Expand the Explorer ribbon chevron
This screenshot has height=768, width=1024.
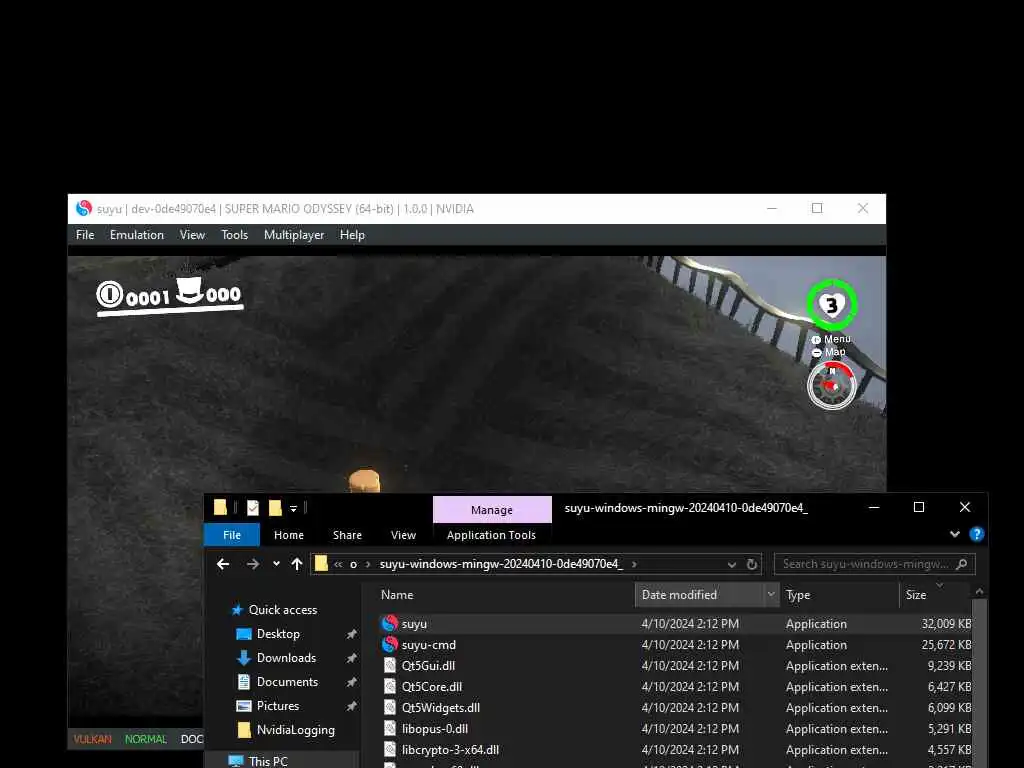point(955,534)
